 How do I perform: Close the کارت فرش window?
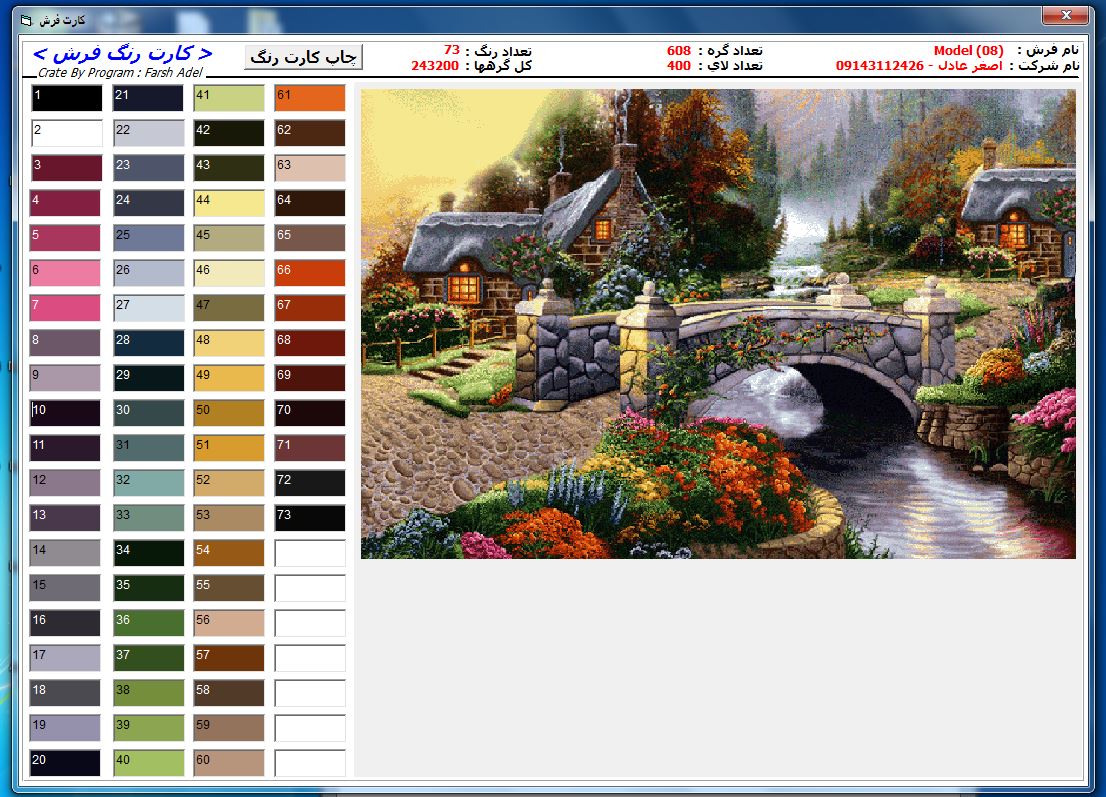1065,16
